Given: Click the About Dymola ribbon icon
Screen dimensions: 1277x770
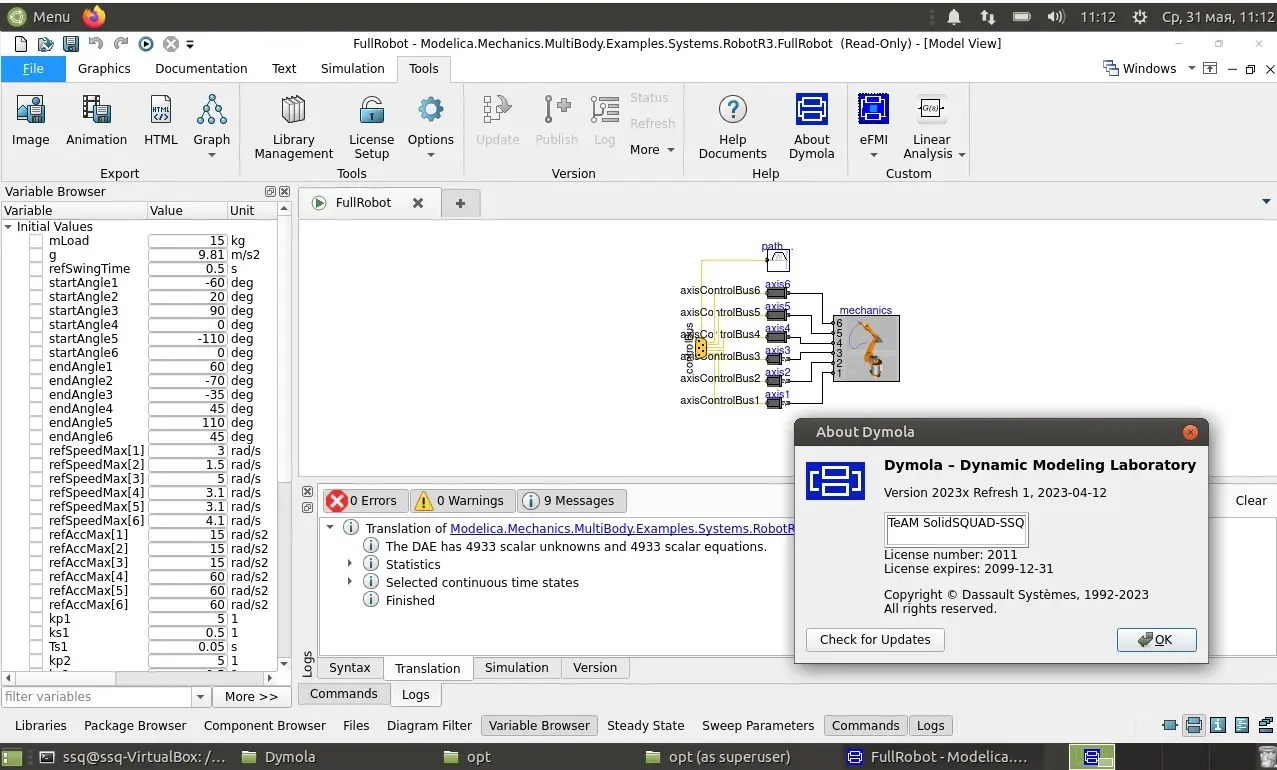Looking at the screenshot, I should coord(811,127).
